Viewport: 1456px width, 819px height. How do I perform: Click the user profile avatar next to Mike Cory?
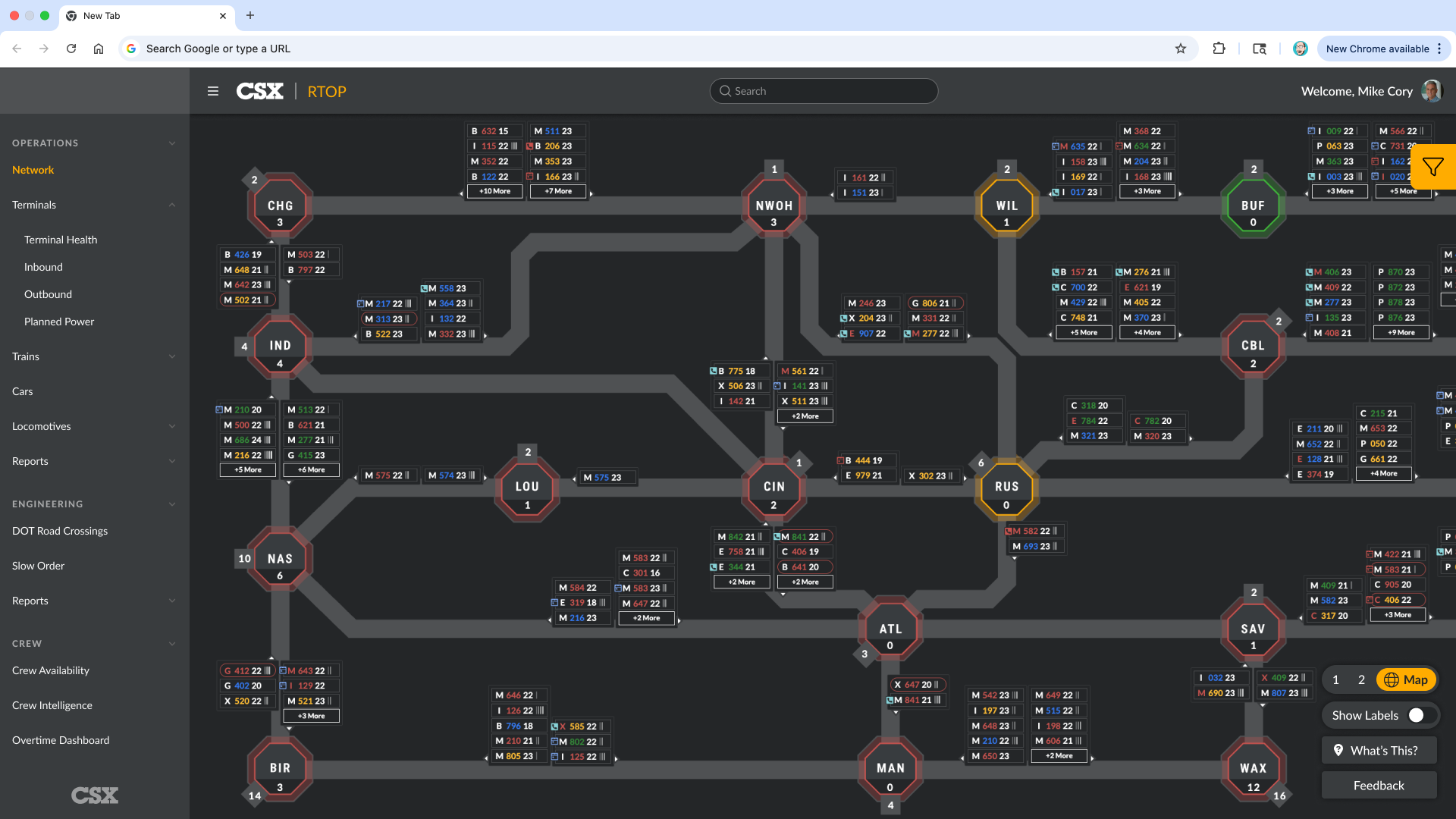(x=1431, y=90)
